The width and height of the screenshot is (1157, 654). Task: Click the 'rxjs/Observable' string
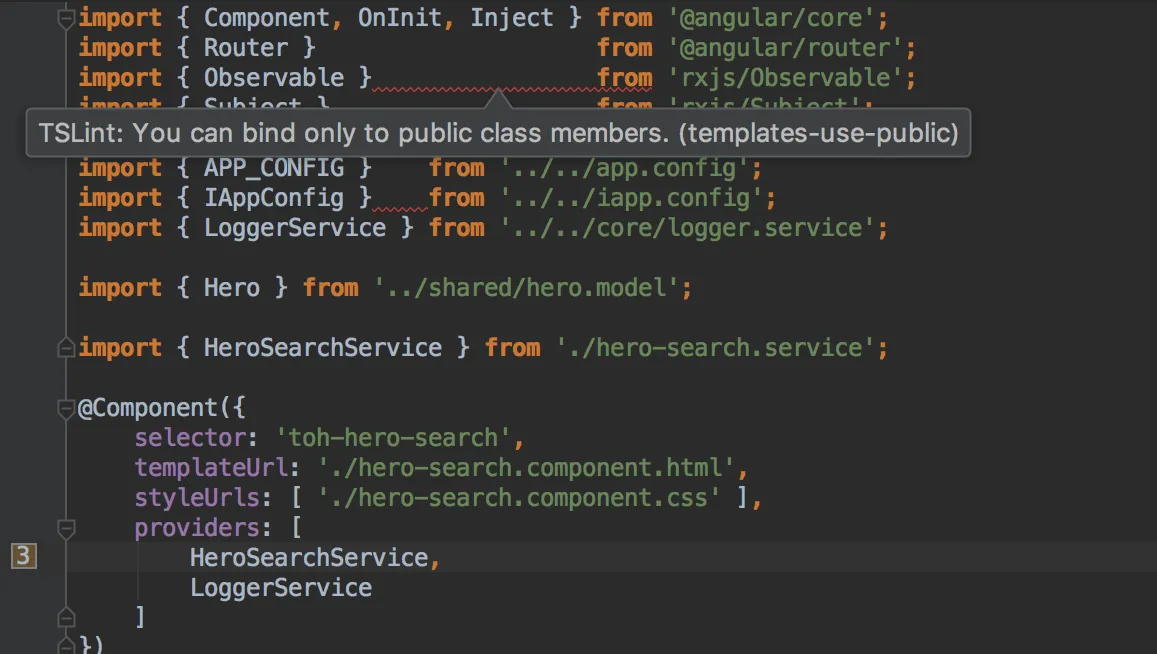(785, 78)
